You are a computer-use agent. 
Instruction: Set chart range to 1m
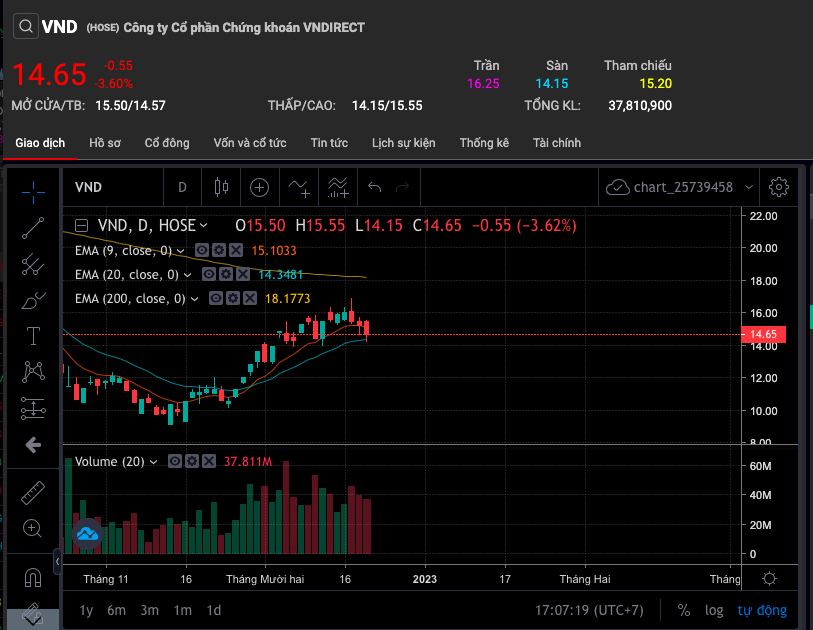click(x=183, y=610)
